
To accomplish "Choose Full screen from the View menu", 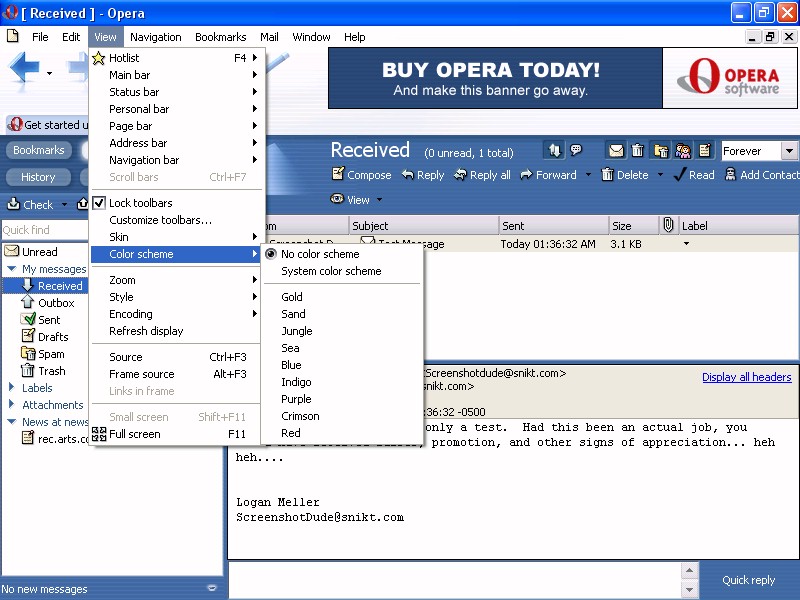I will click(x=134, y=434).
